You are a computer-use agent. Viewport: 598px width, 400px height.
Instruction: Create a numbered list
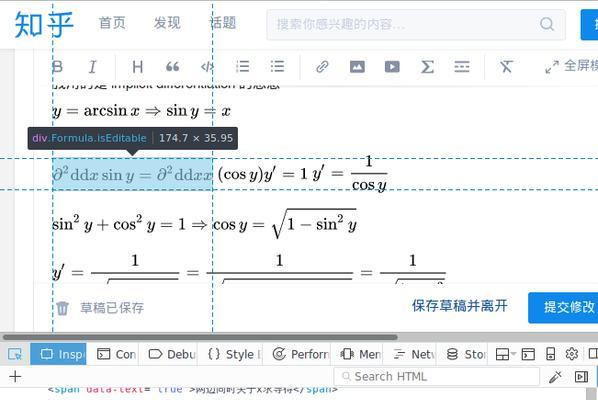tap(243, 67)
